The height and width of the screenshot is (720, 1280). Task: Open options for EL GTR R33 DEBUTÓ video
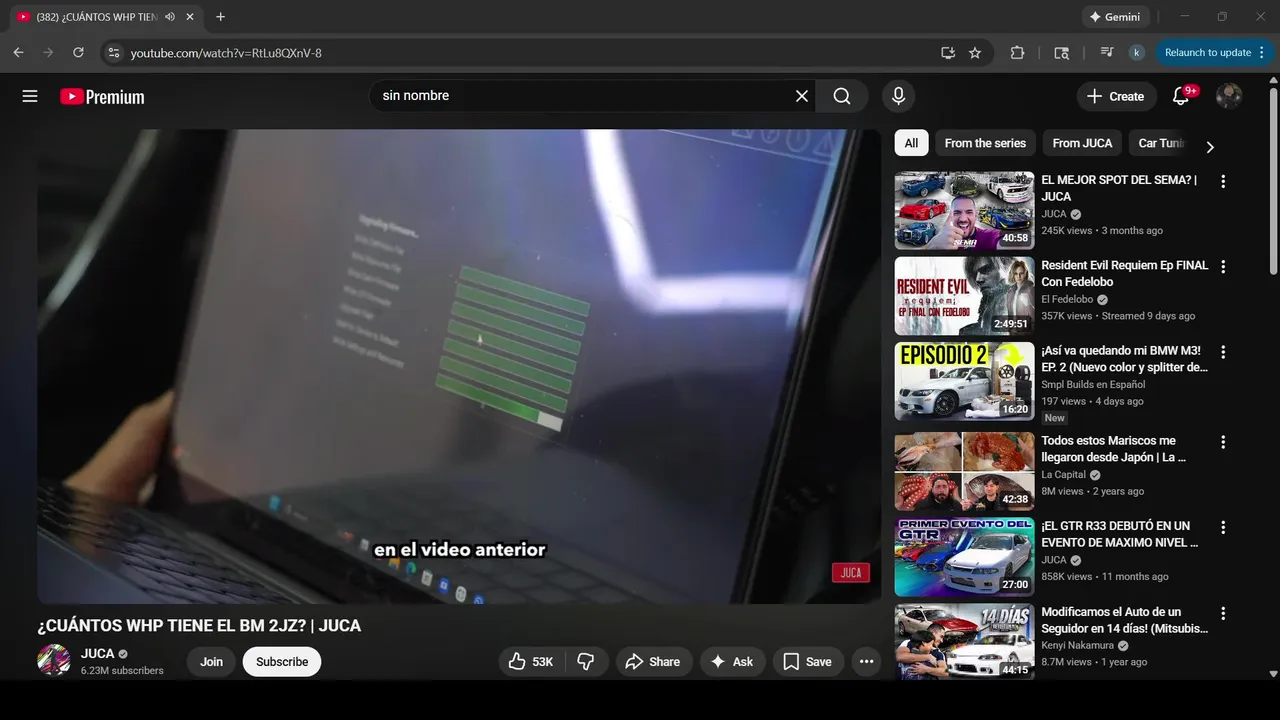1222,527
